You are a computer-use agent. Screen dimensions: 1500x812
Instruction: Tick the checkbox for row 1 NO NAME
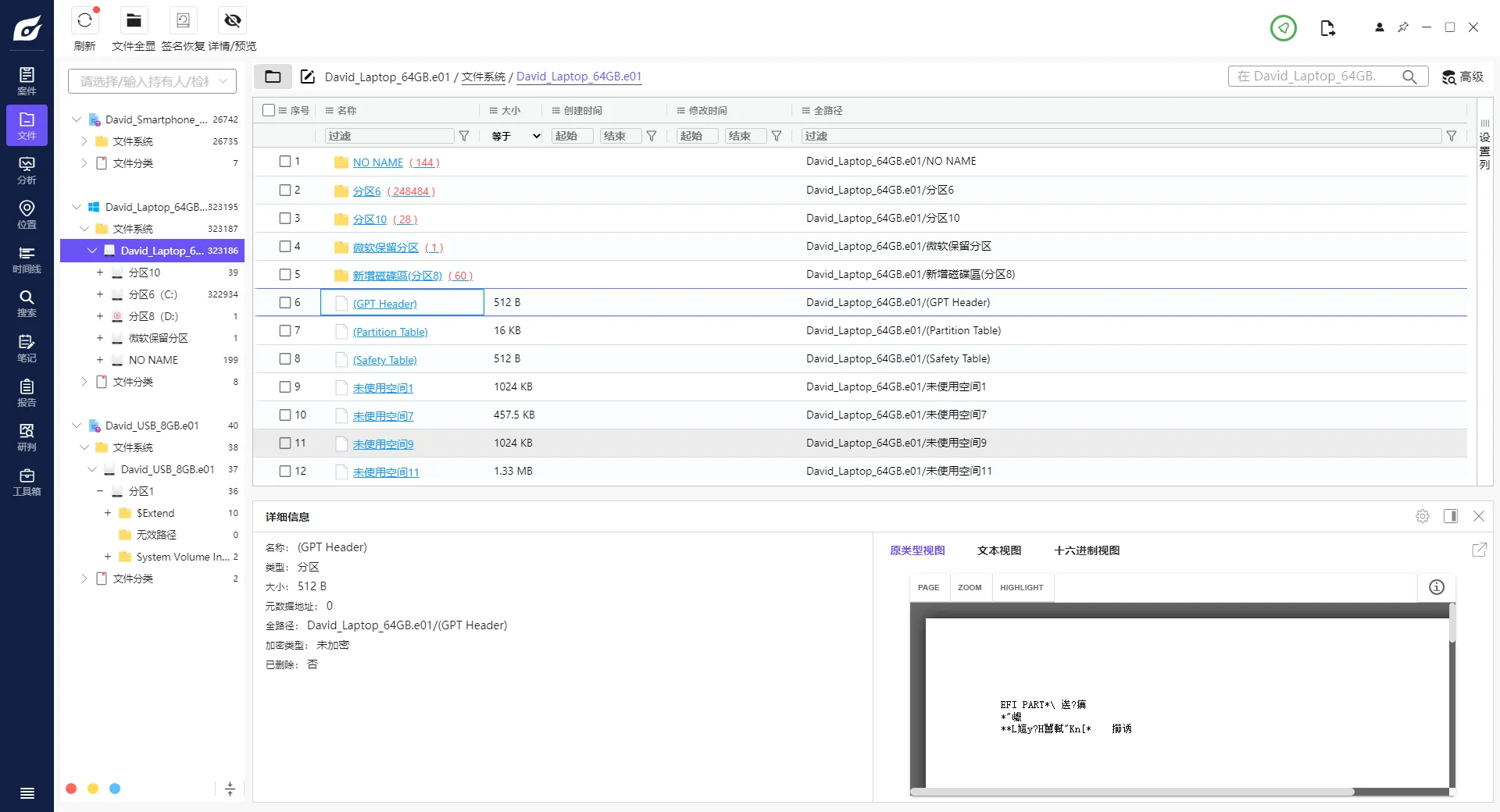pyautogui.click(x=285, y=162)
